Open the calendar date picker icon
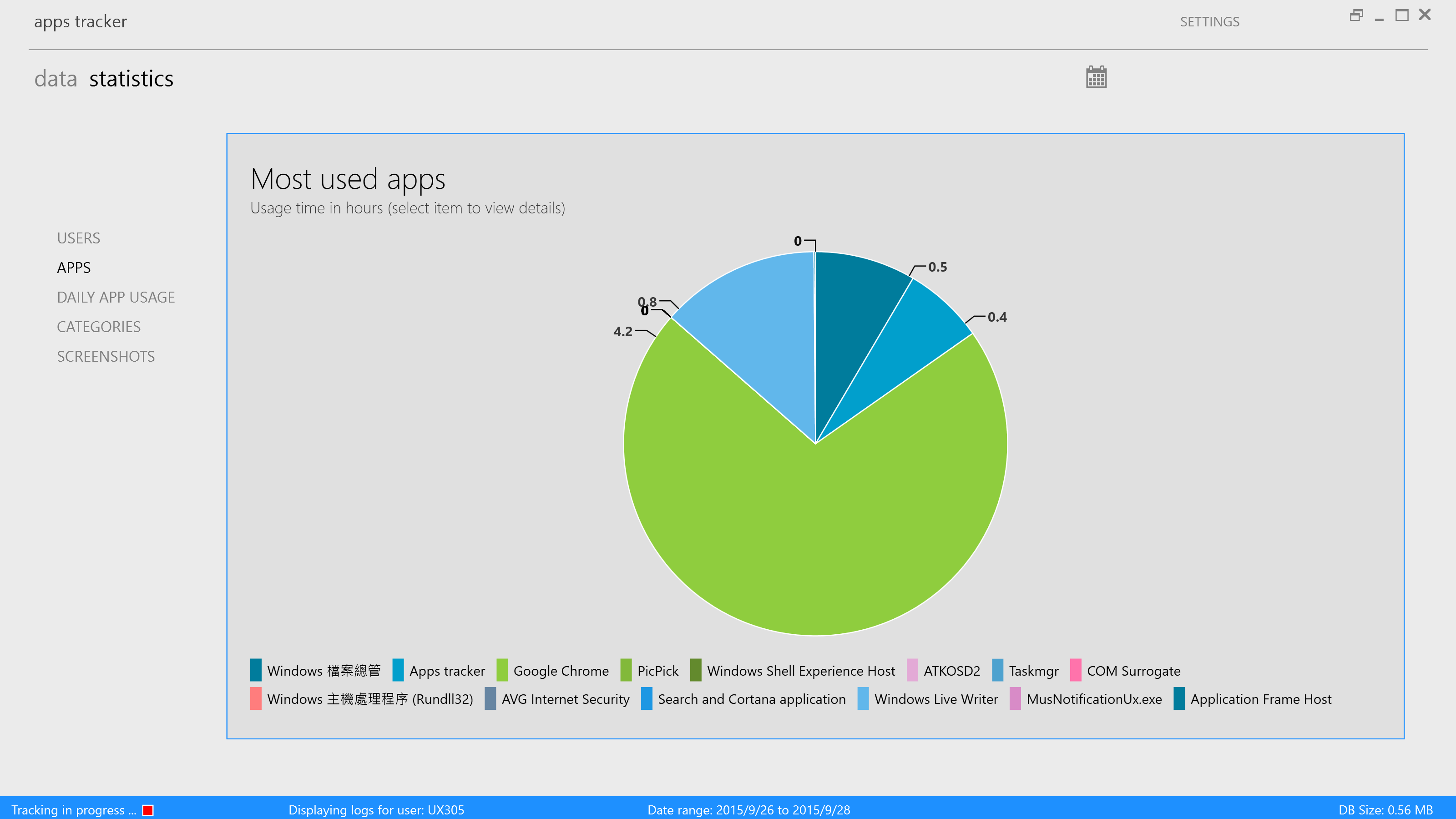The height and width of the screenshot is (819, 1456). pyautogui.click(x=1096, y=77)
